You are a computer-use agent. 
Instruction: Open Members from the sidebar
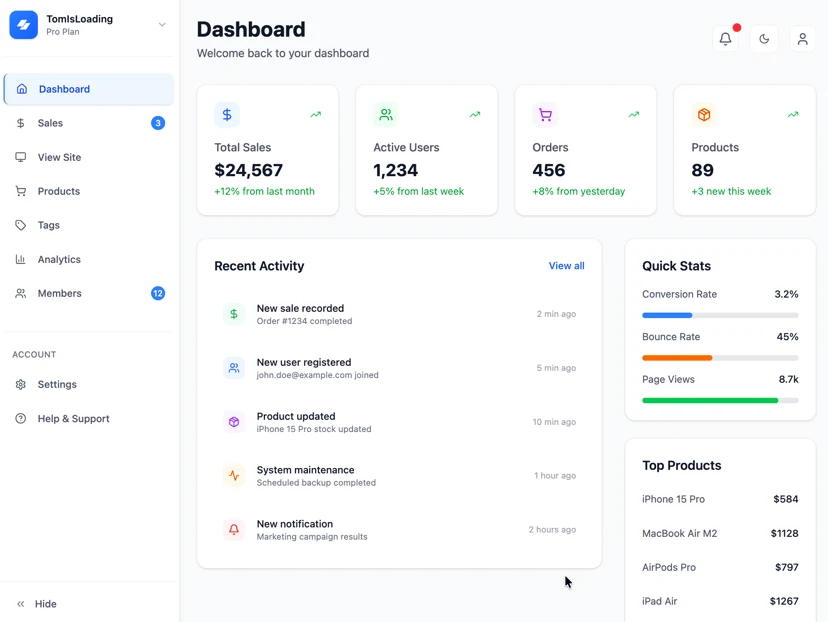tap(89, 294)
